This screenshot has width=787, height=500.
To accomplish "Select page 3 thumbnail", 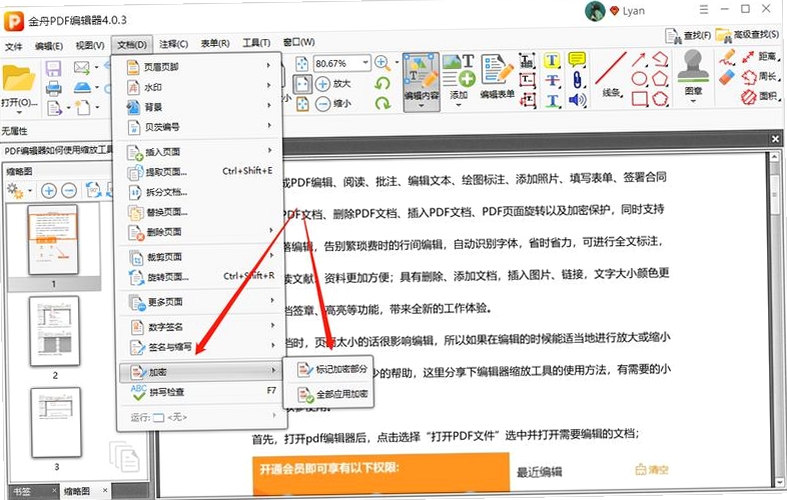I will (56, 423).
